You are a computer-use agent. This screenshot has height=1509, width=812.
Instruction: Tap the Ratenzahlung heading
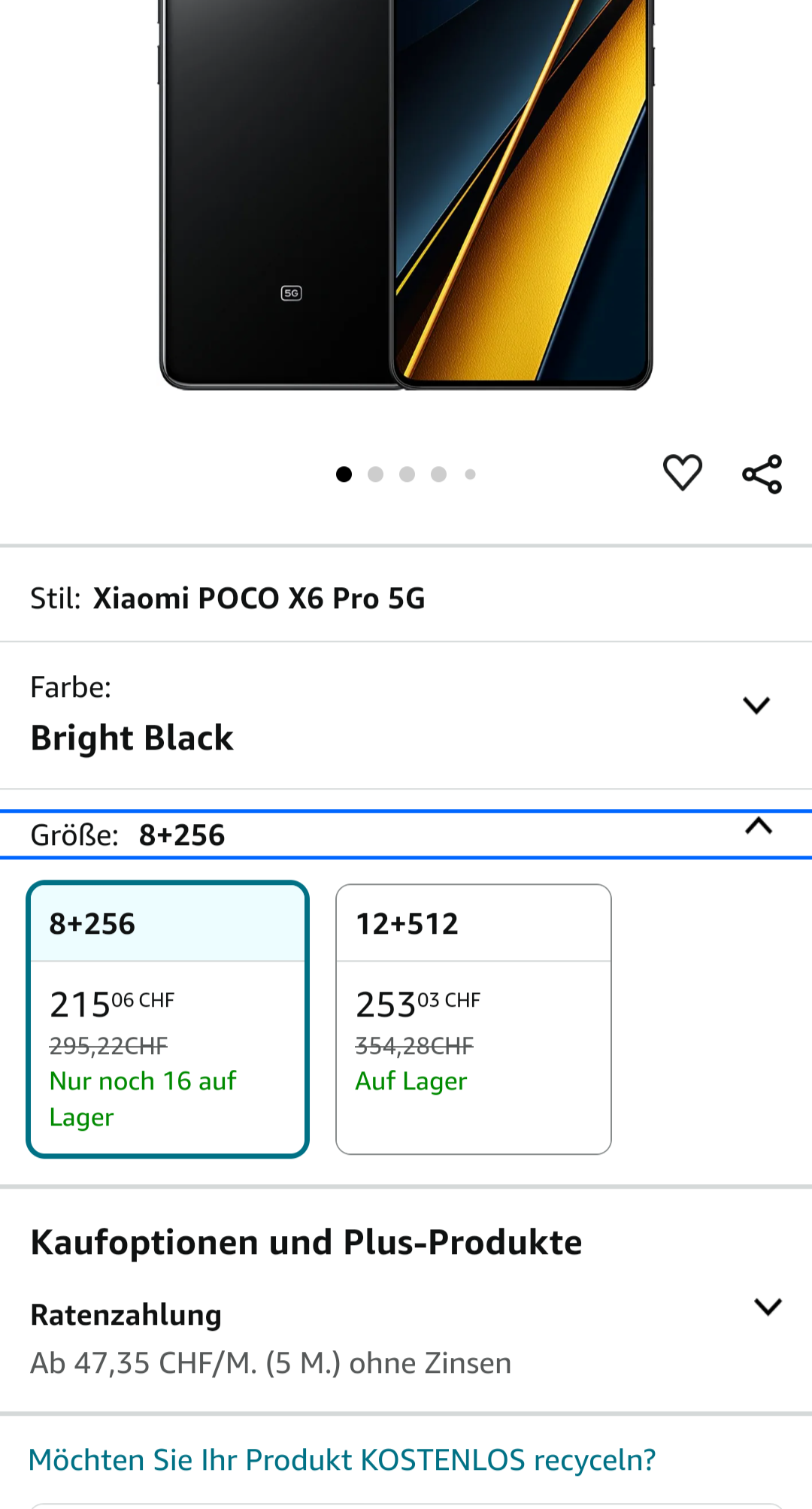[126, 1315]
